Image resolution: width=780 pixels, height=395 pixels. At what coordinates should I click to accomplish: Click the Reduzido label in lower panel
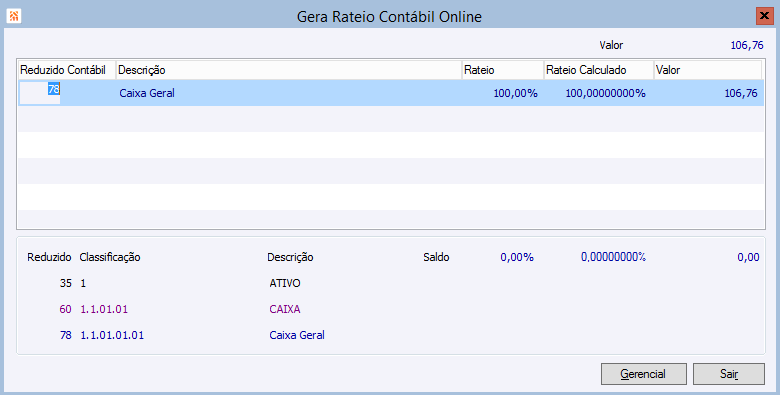(x=49, y=257)
